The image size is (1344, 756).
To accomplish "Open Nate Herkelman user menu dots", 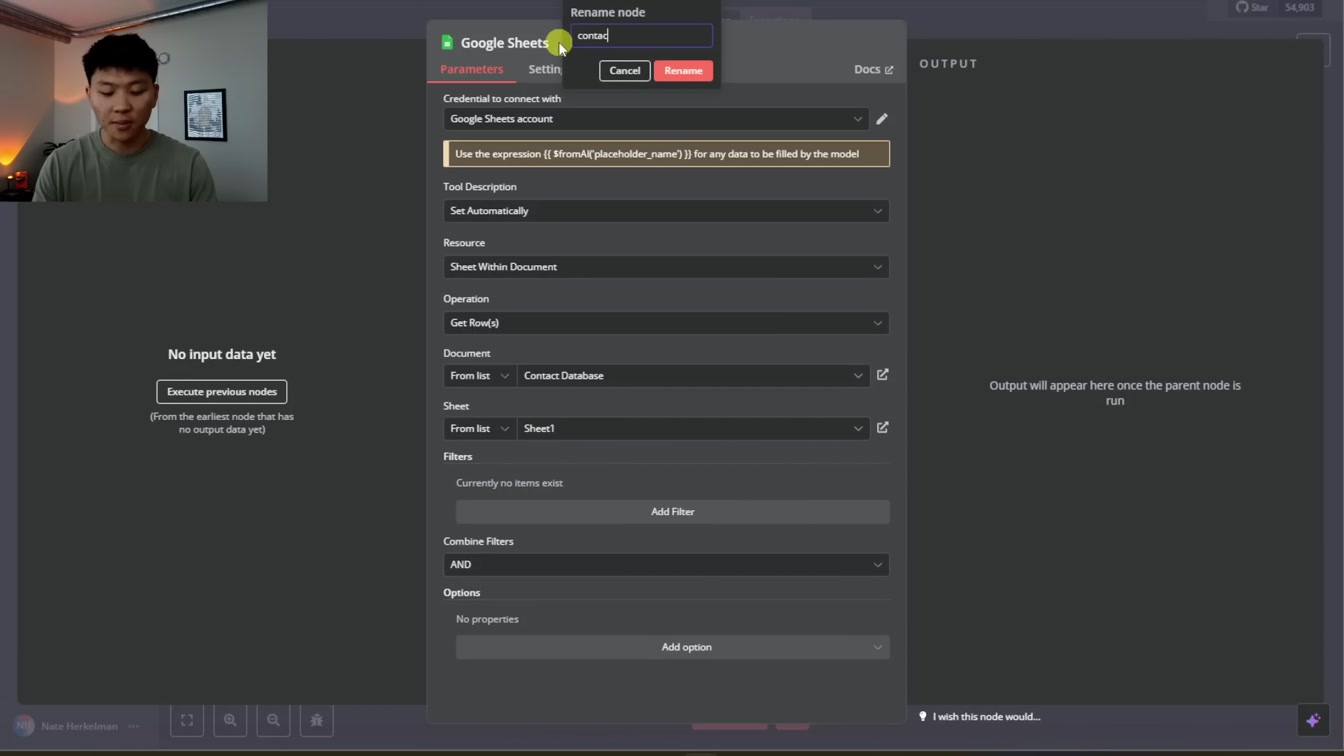I will [x=134, y=726].
